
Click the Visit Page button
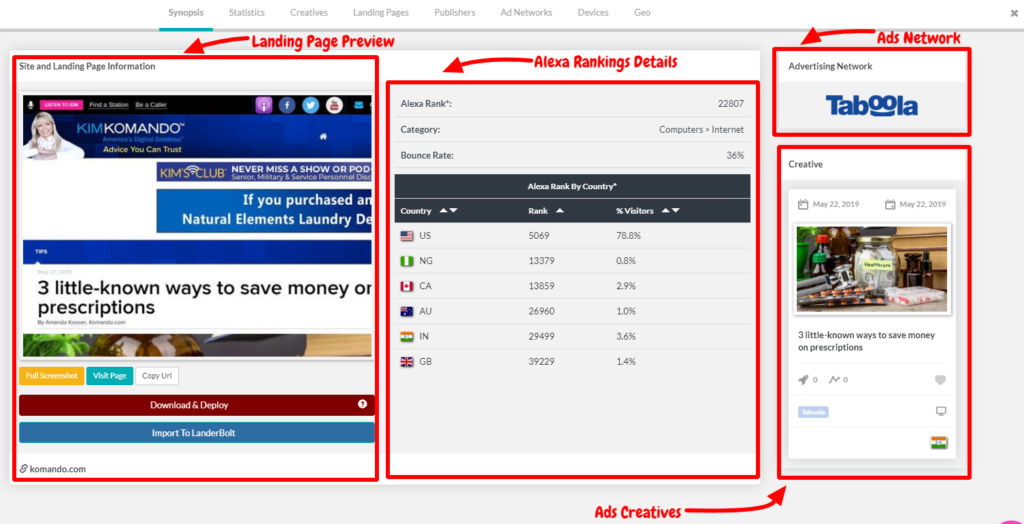pyautogui.click(x=110, y=376)
